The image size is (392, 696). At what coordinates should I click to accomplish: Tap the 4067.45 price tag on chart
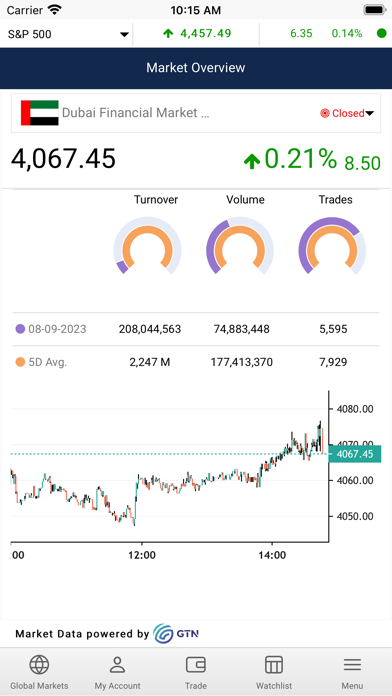(x=355, y=454)
